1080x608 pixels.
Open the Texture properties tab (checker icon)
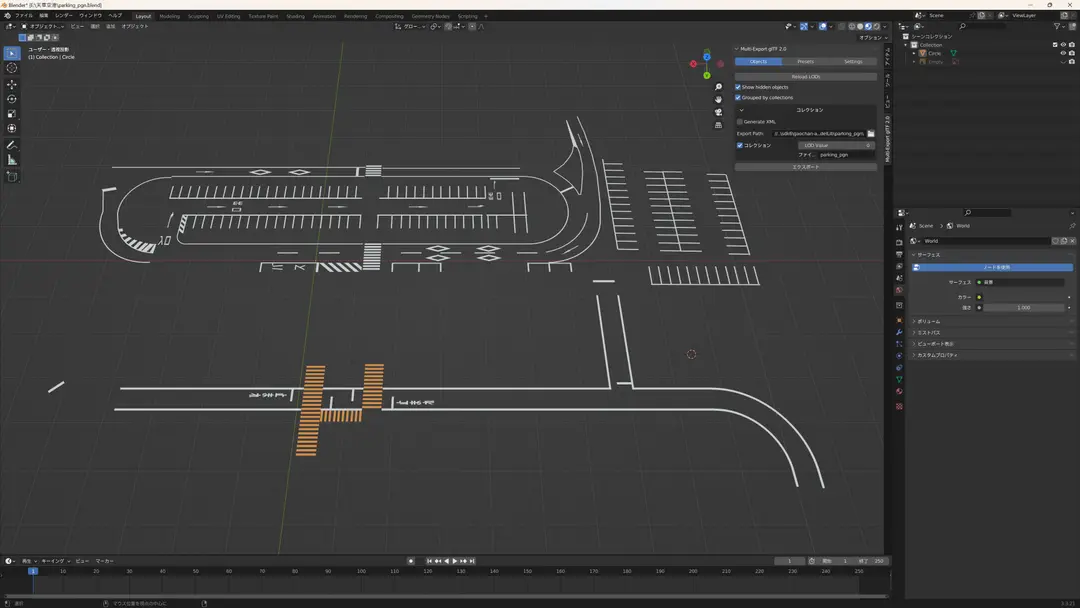point(899,406)
